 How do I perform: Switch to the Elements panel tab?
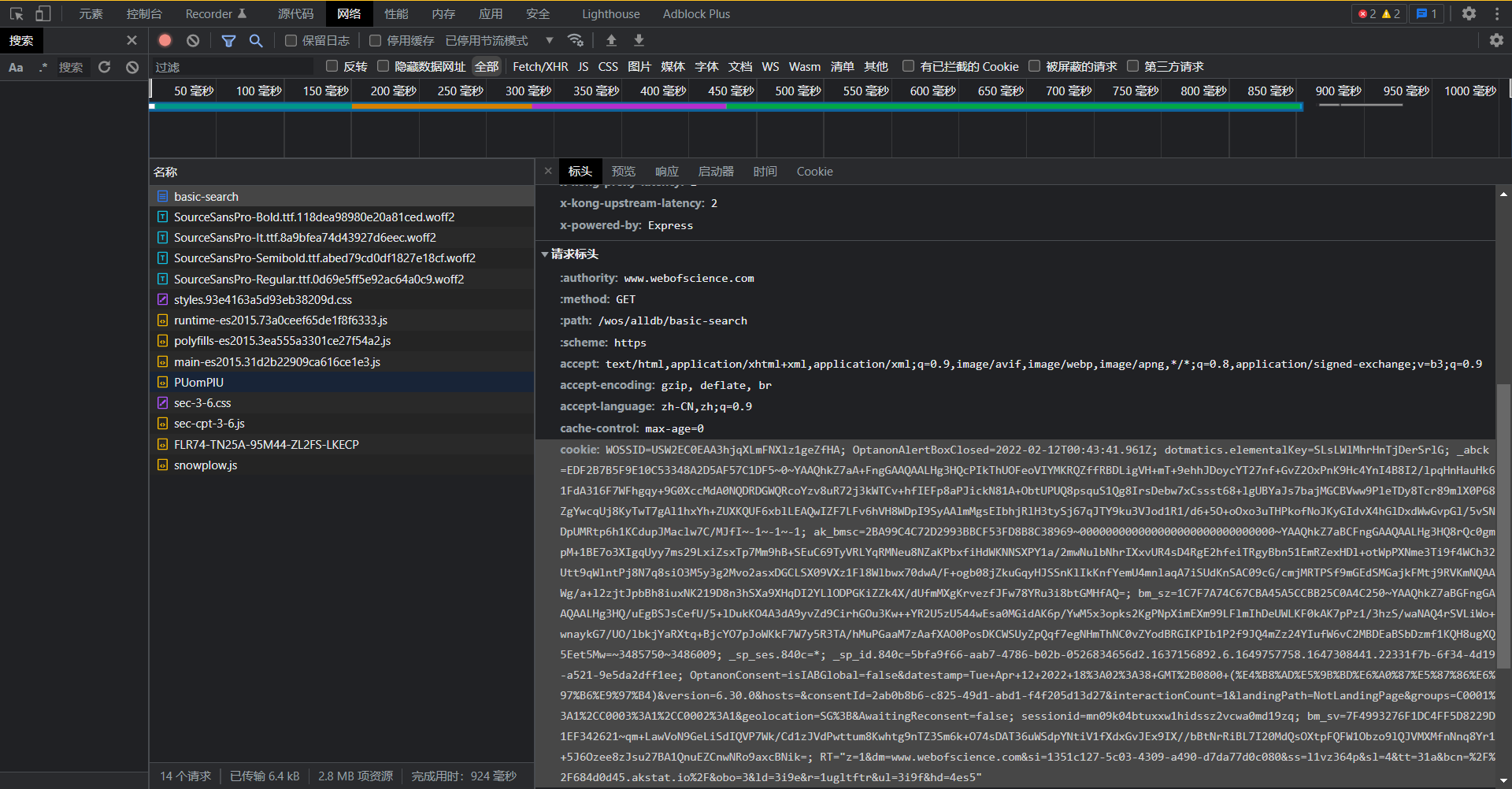click(x=91, y=13)
